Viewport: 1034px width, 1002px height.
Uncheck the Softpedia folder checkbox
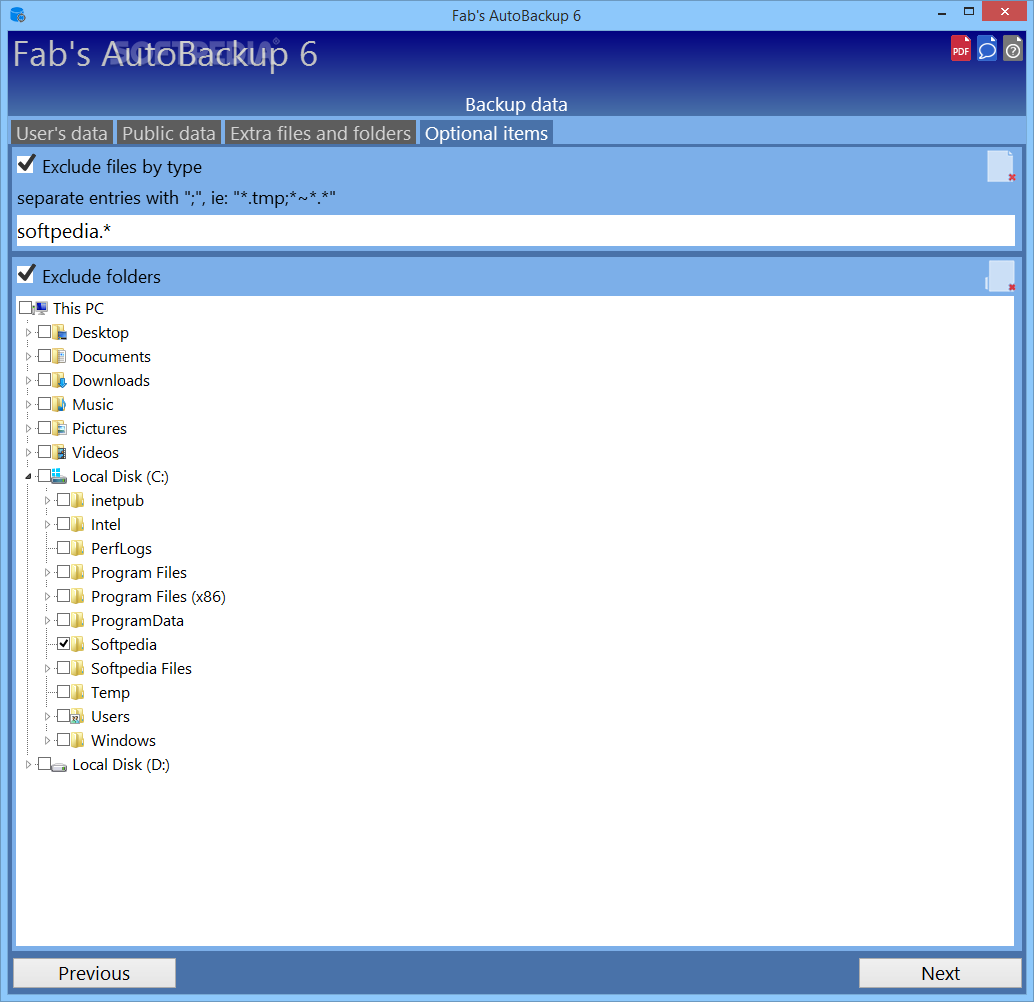tap(63, 643)
